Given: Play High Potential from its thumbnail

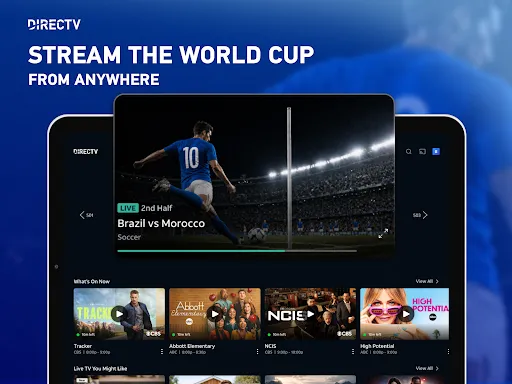Looking at the screenshot, I should click(406, 314).
